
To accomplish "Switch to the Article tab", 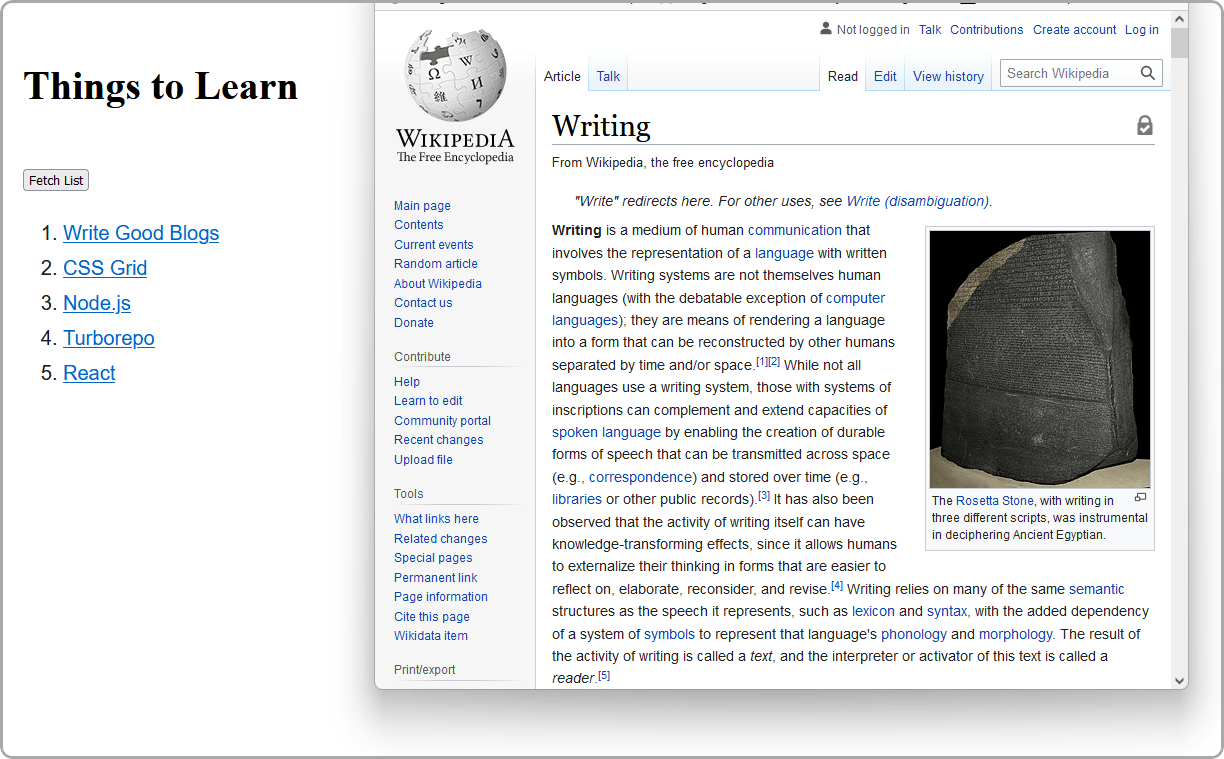I will 562,76.
